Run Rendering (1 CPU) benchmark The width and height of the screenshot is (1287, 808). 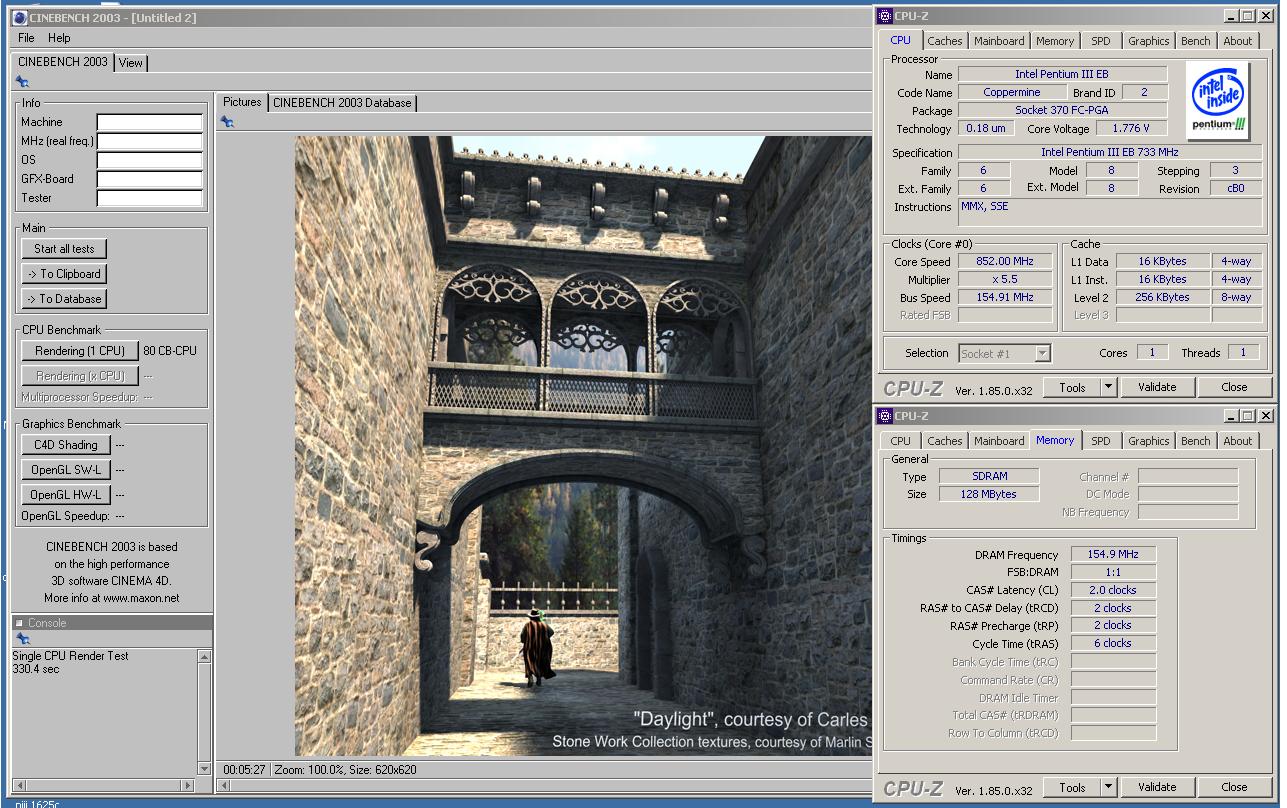coord(79,351)
